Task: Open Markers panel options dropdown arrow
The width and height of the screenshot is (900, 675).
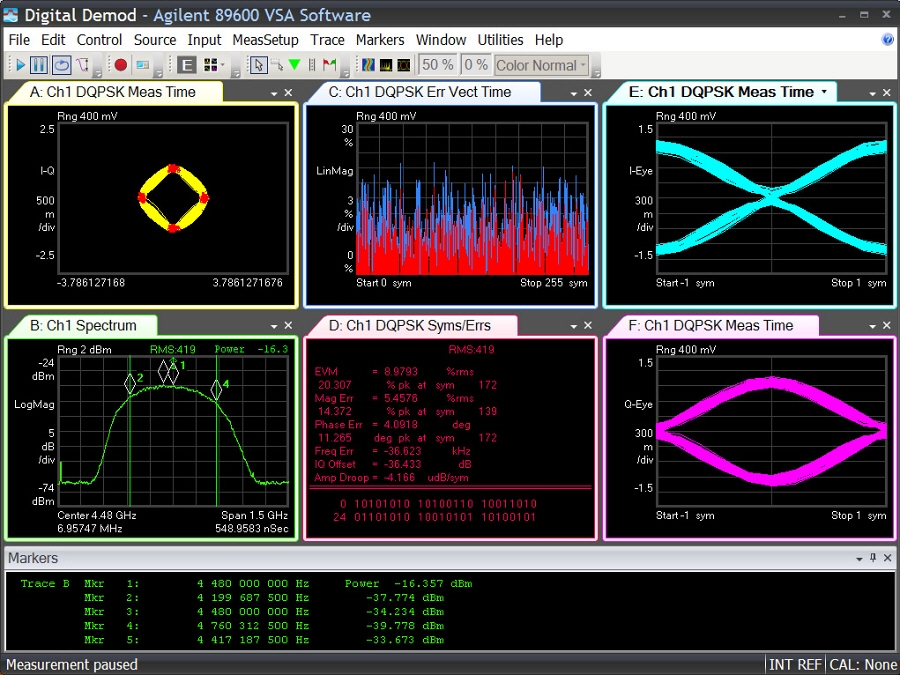Action: pyautogui.click(x=859, y=558)
